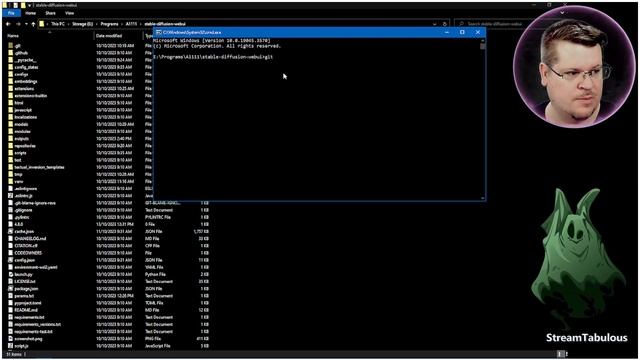The image size is (640, 360).
Task: Select the repositories folder icon
Action: pyautogui.click(x=11, y=146)
